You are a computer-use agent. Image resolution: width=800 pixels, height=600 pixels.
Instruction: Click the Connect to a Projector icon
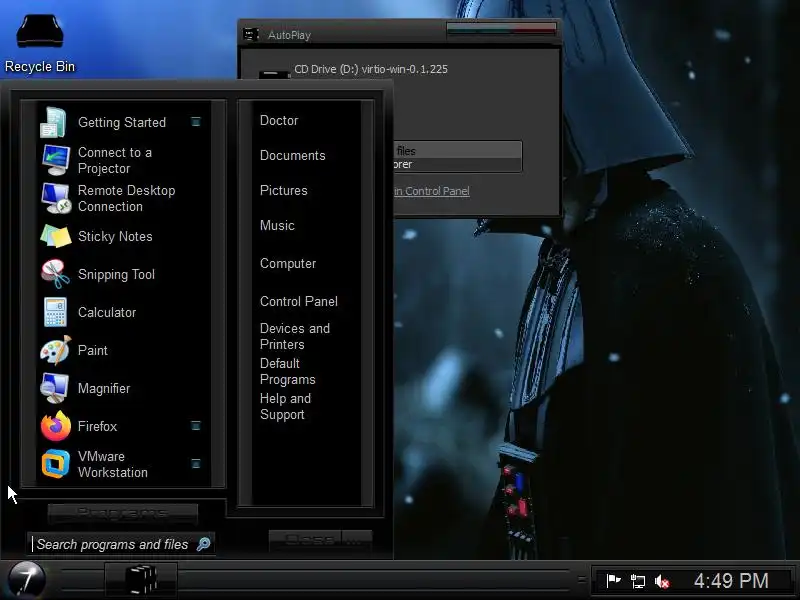(55, 160)
